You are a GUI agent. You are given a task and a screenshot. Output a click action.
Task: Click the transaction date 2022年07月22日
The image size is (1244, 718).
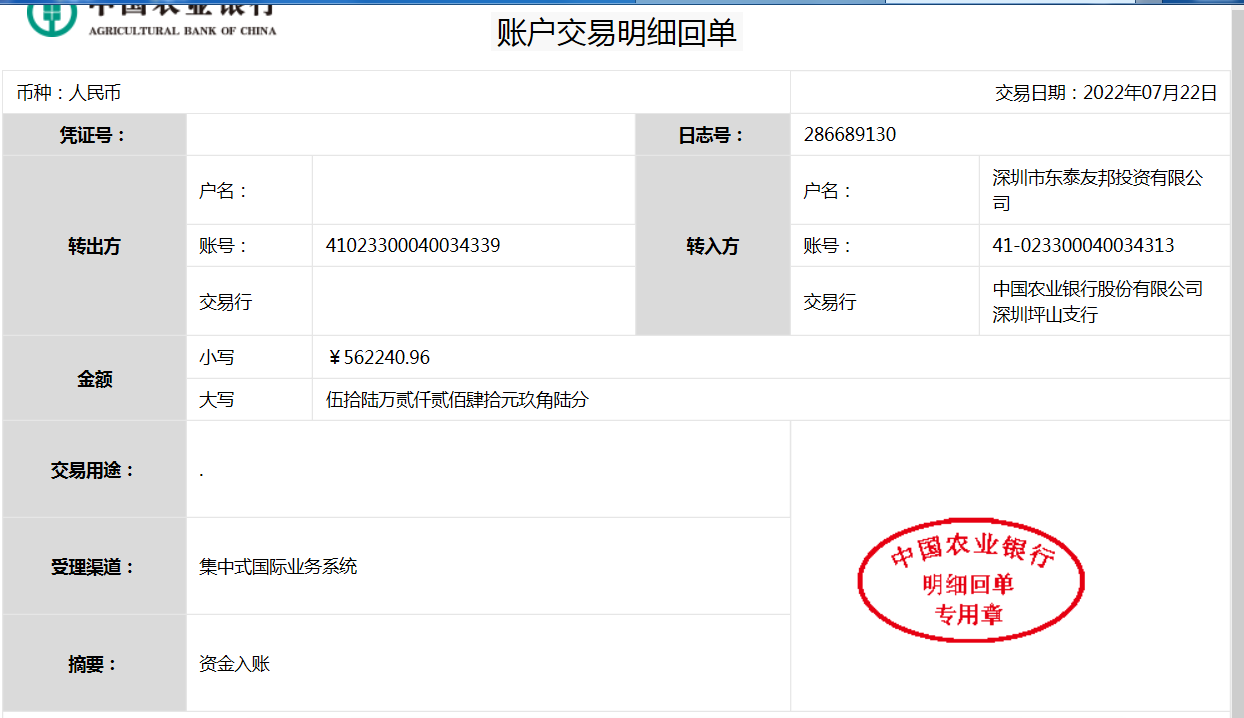tap(1150, 93)
